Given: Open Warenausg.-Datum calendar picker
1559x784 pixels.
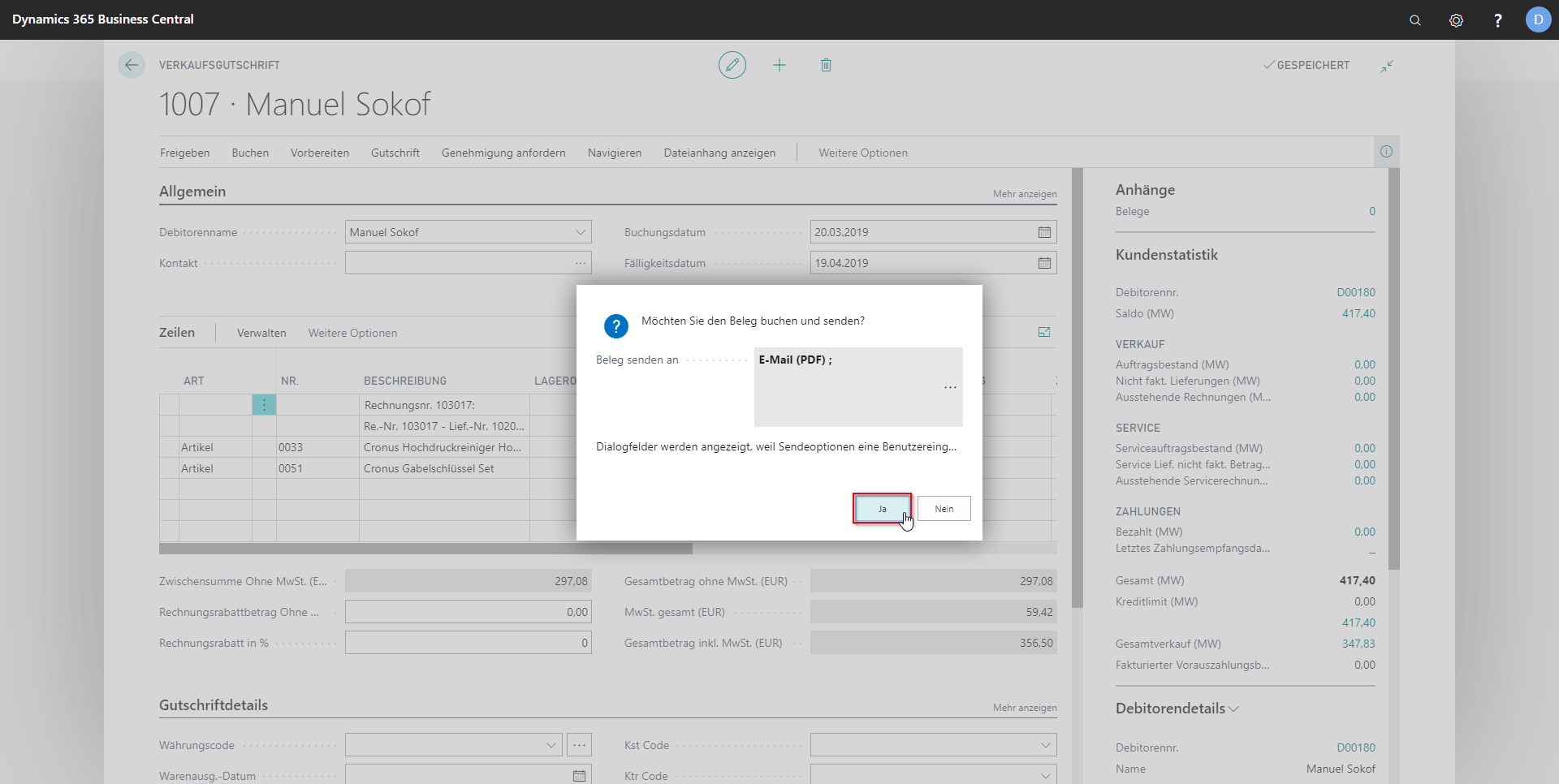Looking at the screenshot, I should 579,776.
